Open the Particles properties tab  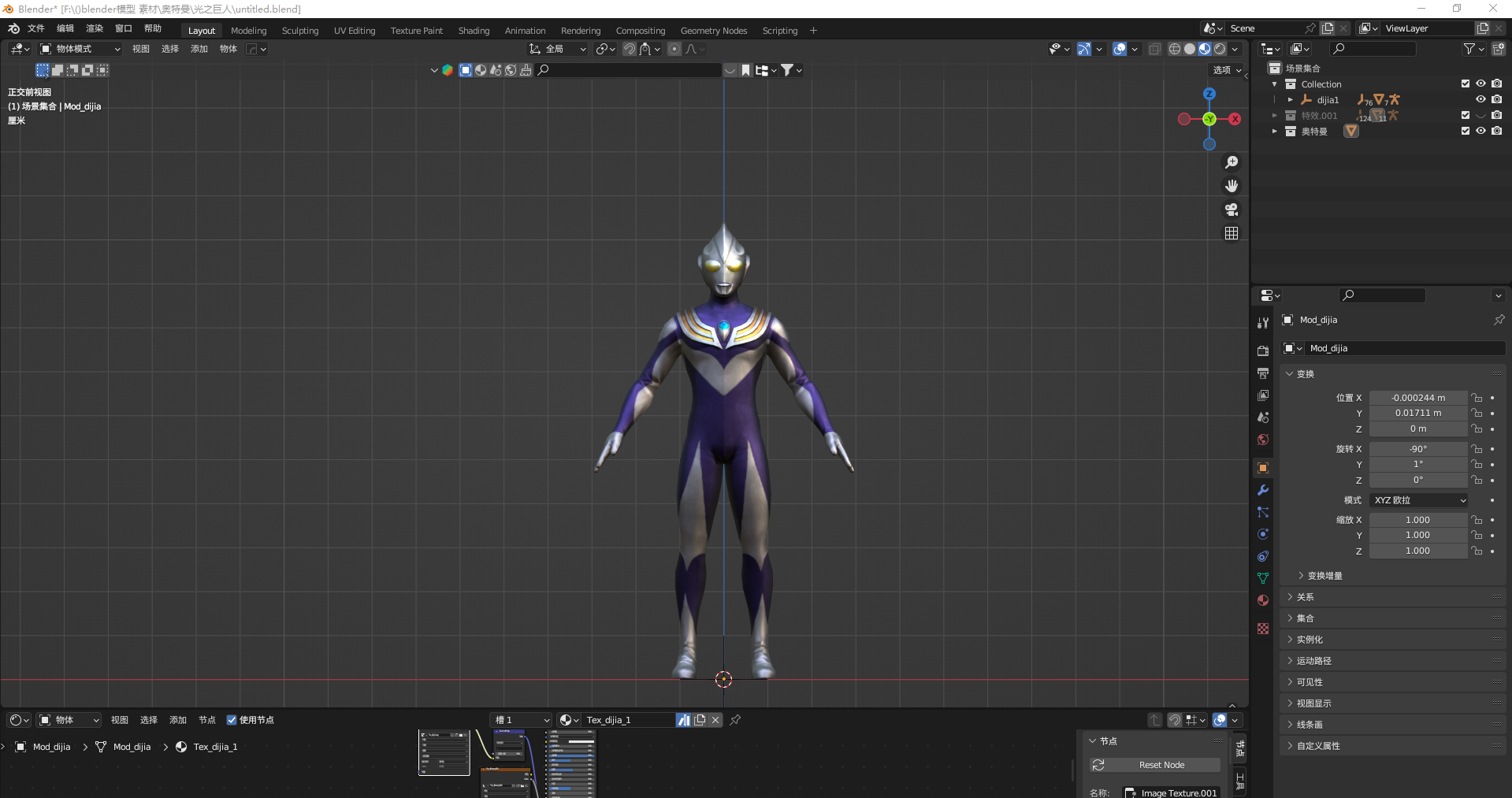click(1263, 512)
